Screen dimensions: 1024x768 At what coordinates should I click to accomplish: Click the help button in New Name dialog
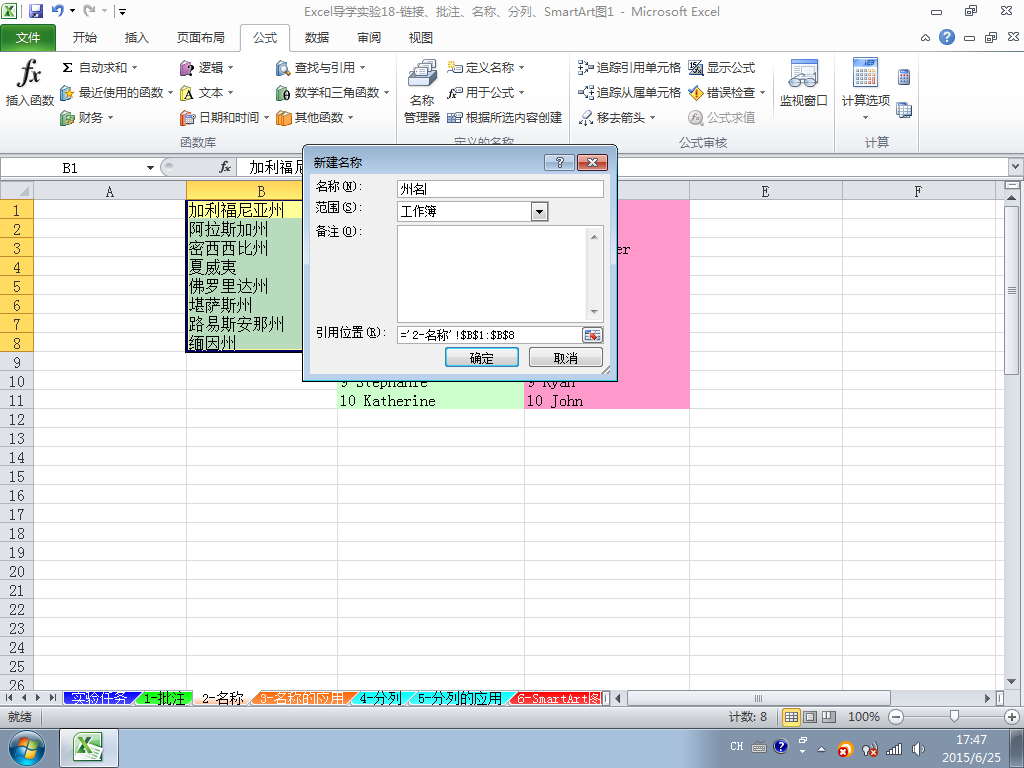tap(559, 163)
